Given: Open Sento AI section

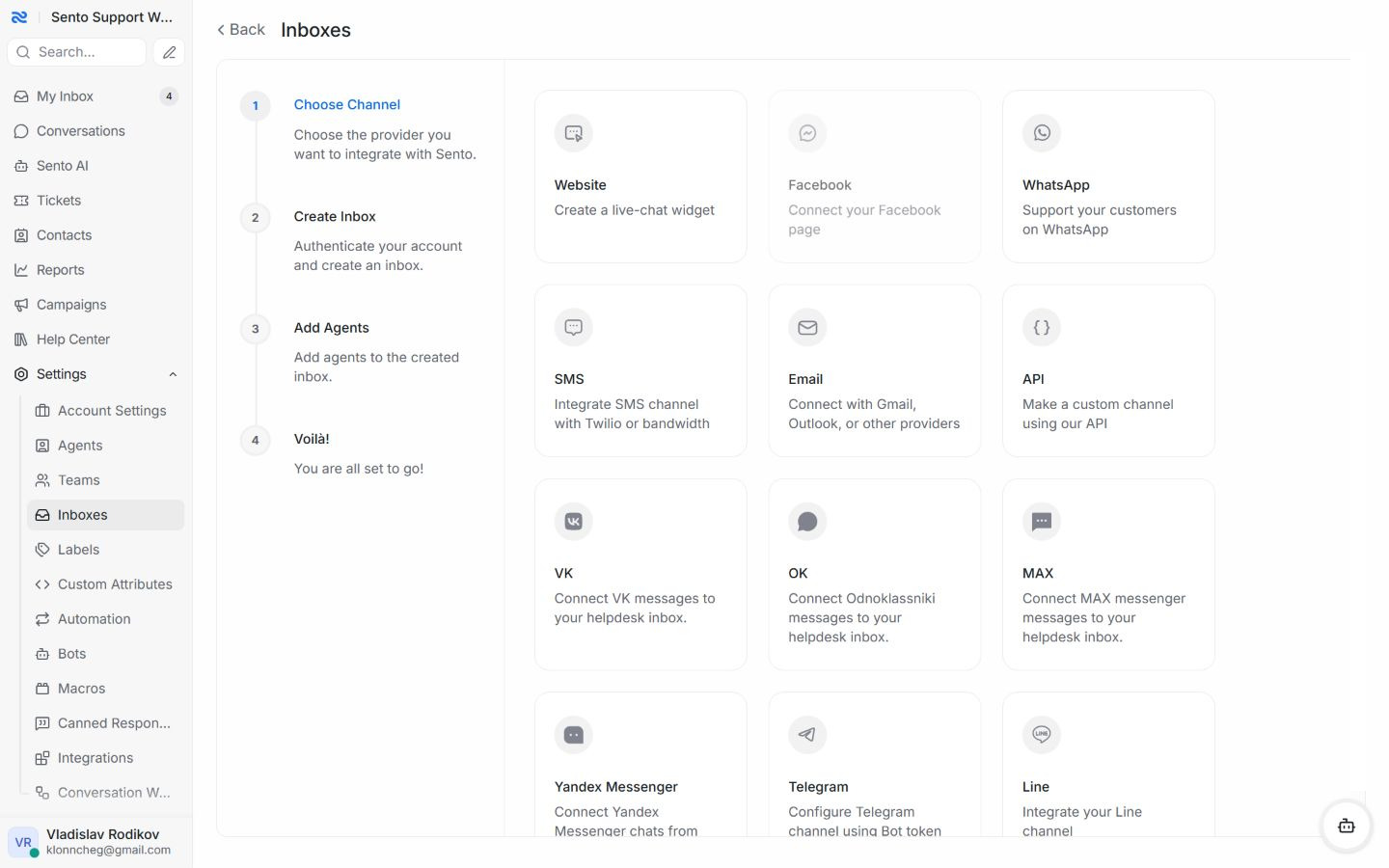Looking at the screenshot, I should 96,166.
